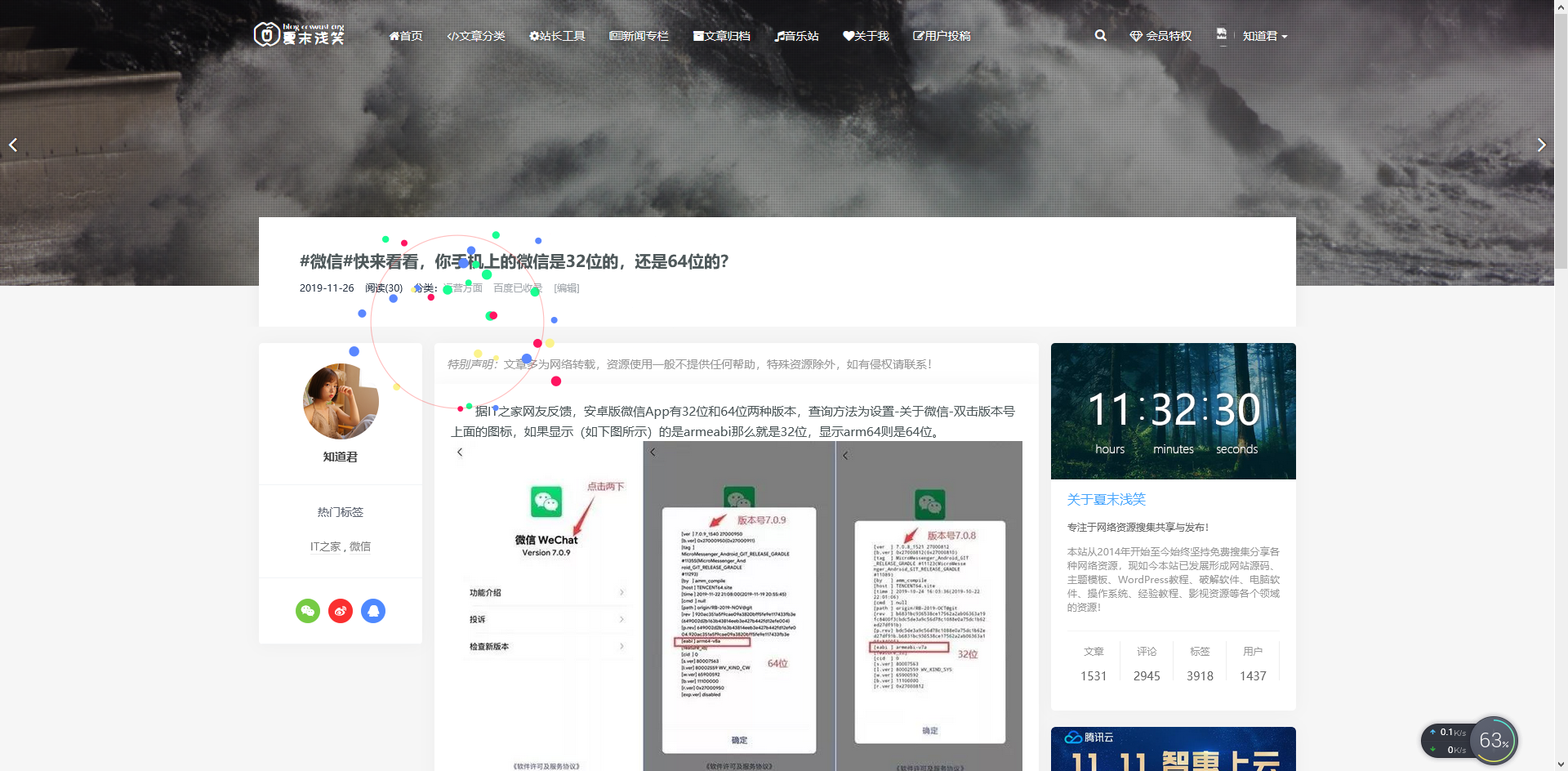
Task: Click the author avatar photo of 知道君
Action: click(x=341, y=402)
